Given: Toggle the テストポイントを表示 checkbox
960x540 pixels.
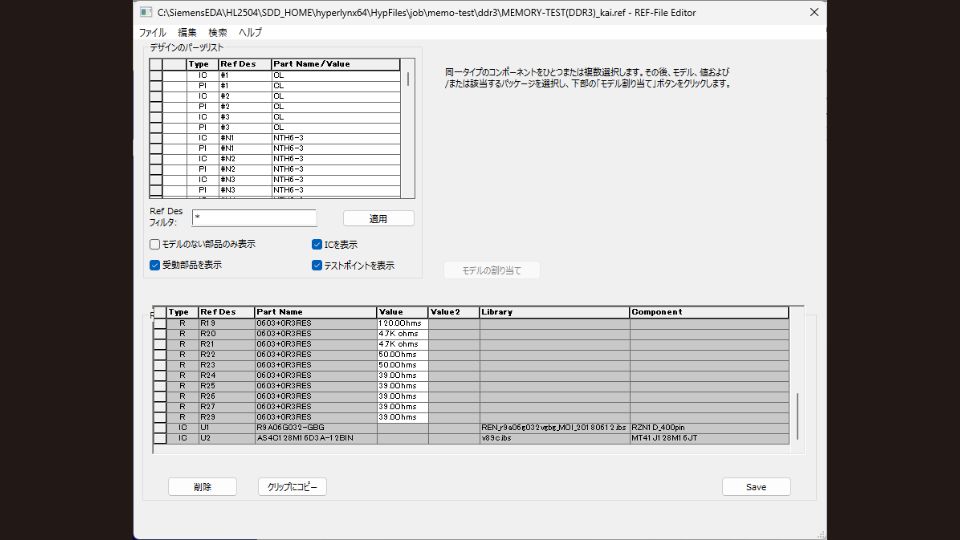Looking at the screenshot, I should [x=317, y=265].
